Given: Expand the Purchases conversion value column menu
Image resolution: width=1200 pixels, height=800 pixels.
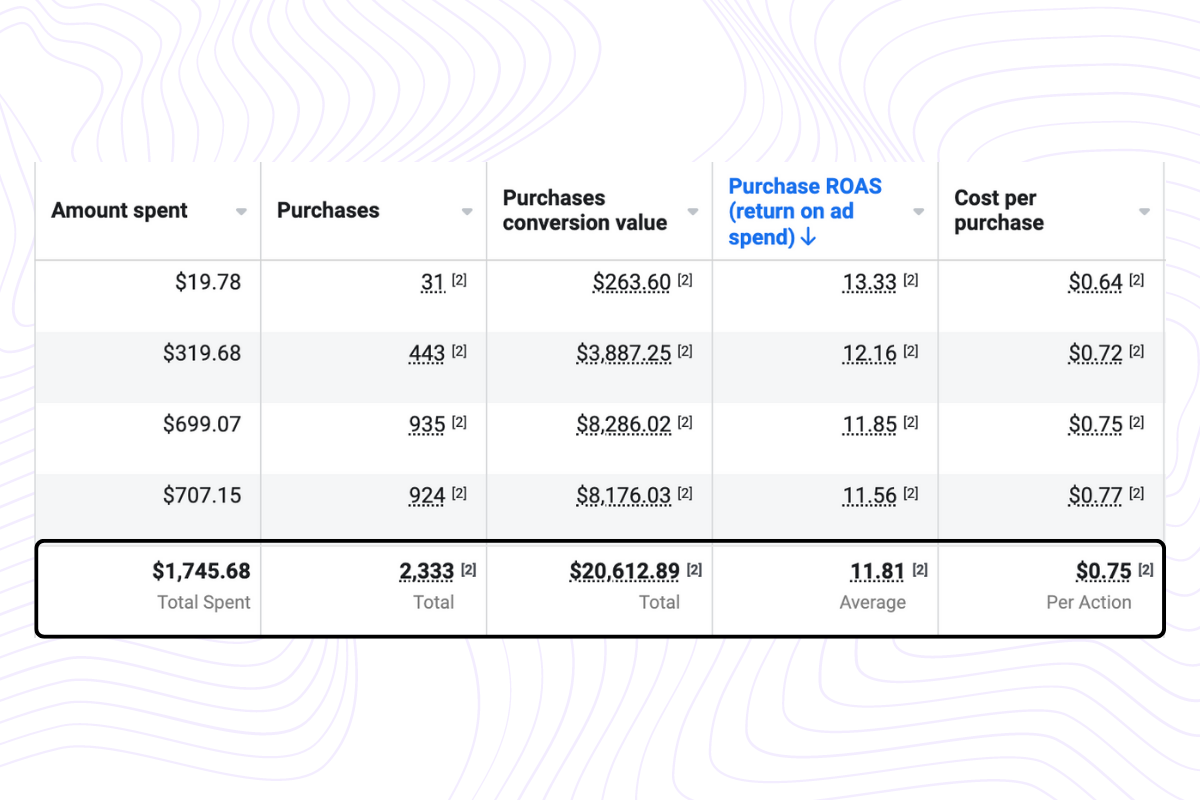Looking at the screenshot, I should point(693,212).
